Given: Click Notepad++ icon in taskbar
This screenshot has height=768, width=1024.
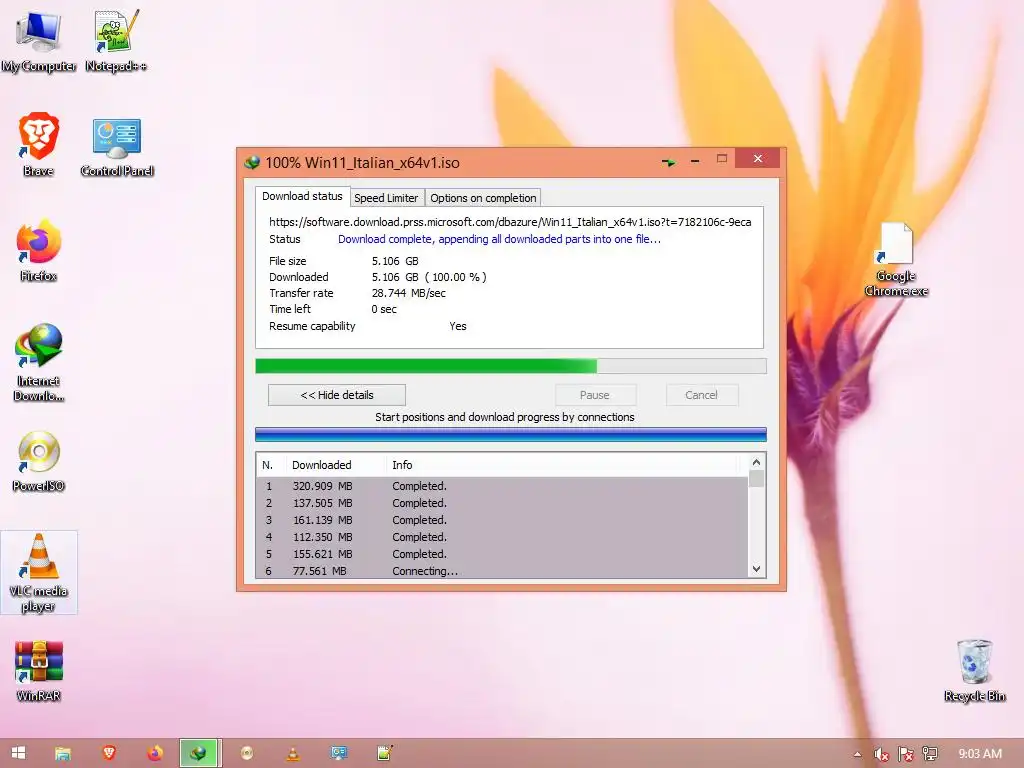Looking at the screenshot, I should coord(385,753).
